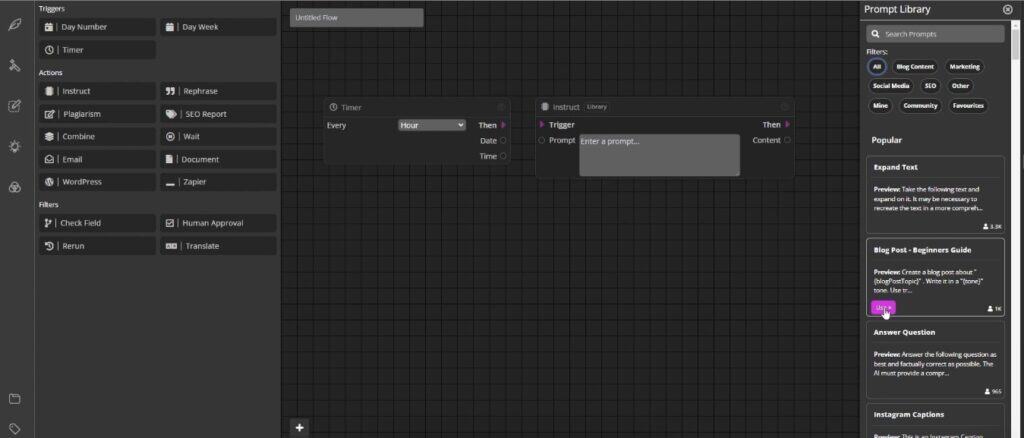
Task: Add the WordPress action block
Action: (x=97, y=181)
